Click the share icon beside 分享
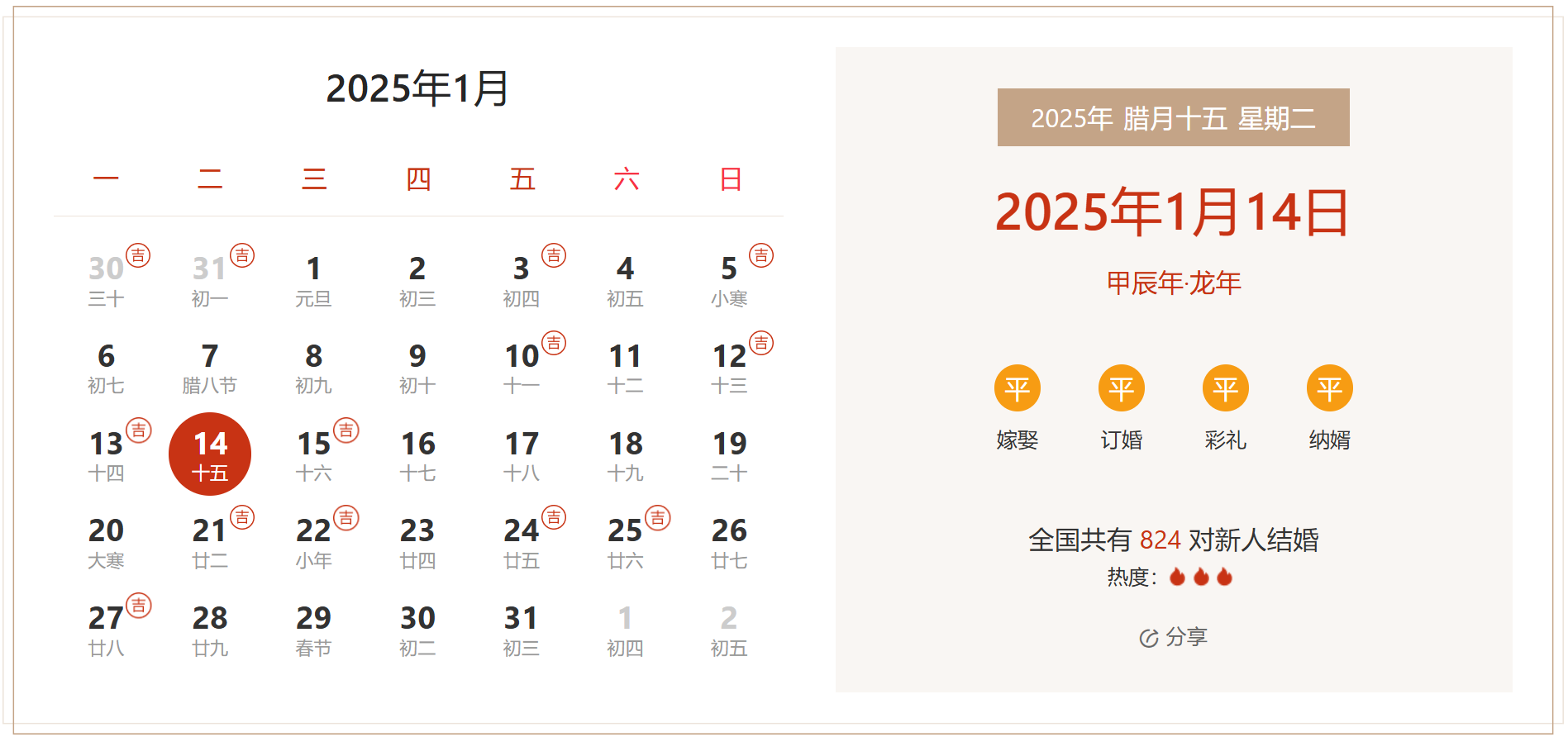The width and height of the screenshot is (1568, 737). [x=1149, y=638]
